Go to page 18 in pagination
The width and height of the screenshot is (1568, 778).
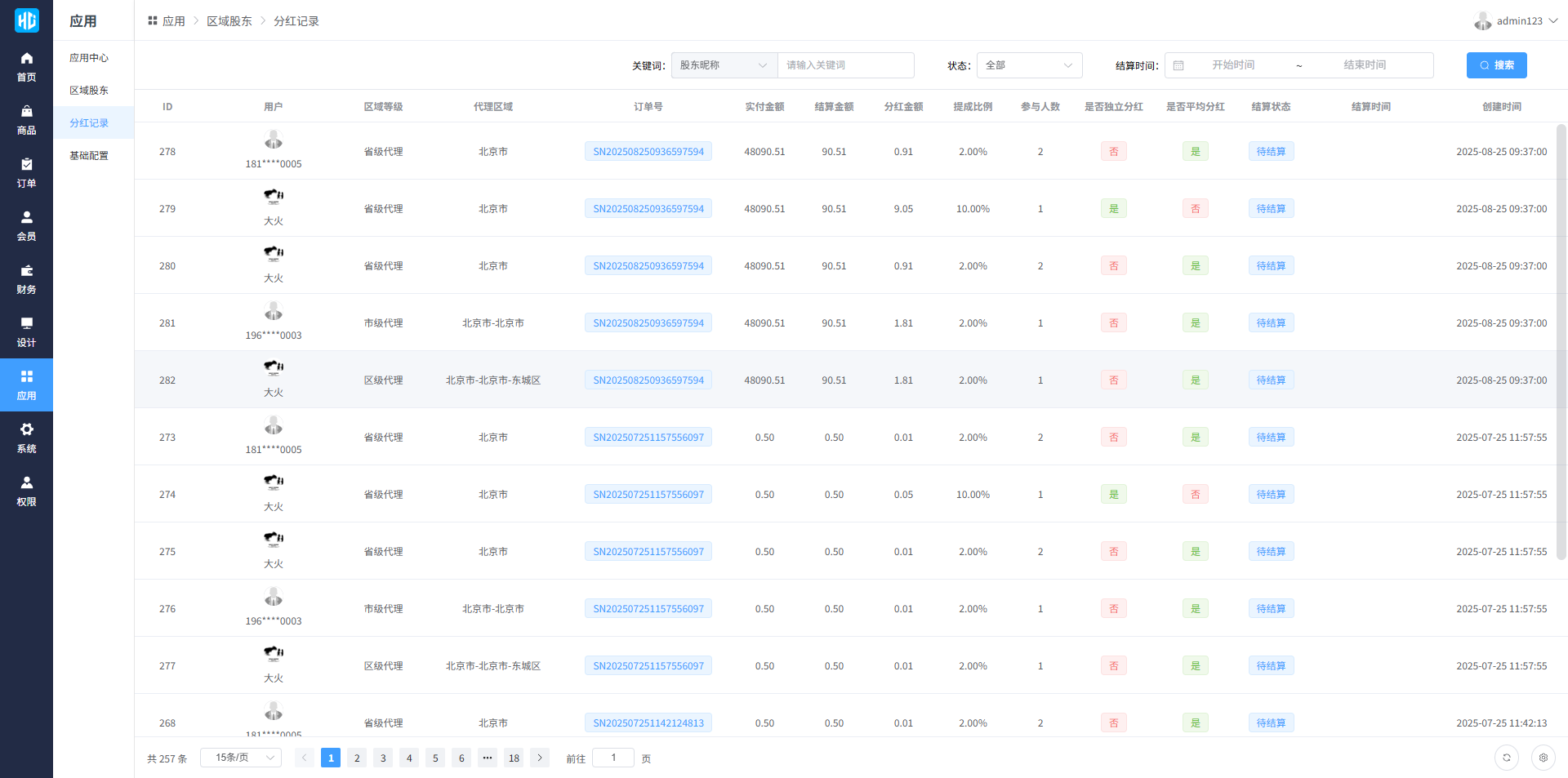(514, 758)
